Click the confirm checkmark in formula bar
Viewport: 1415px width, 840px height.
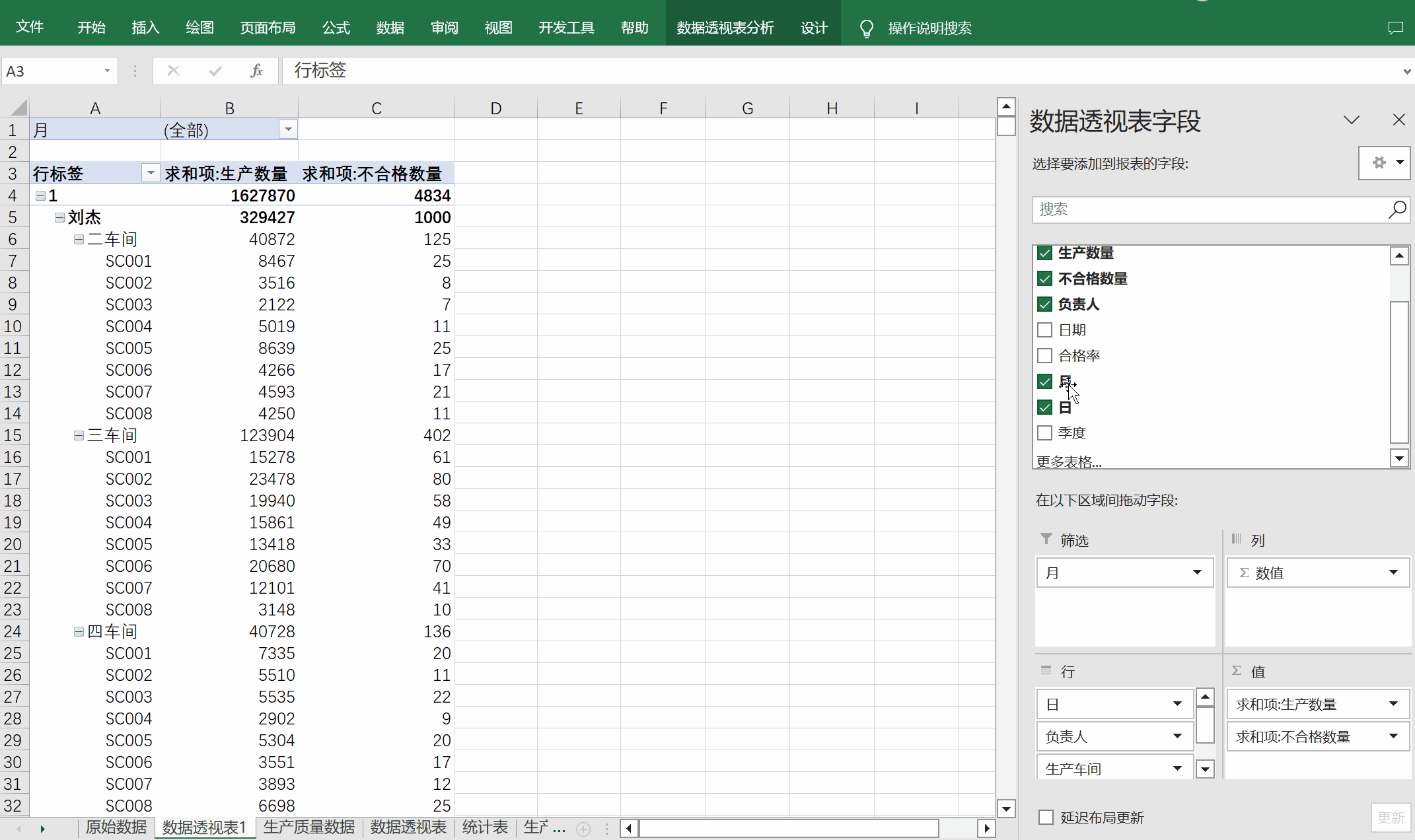(x=215, y=71)
